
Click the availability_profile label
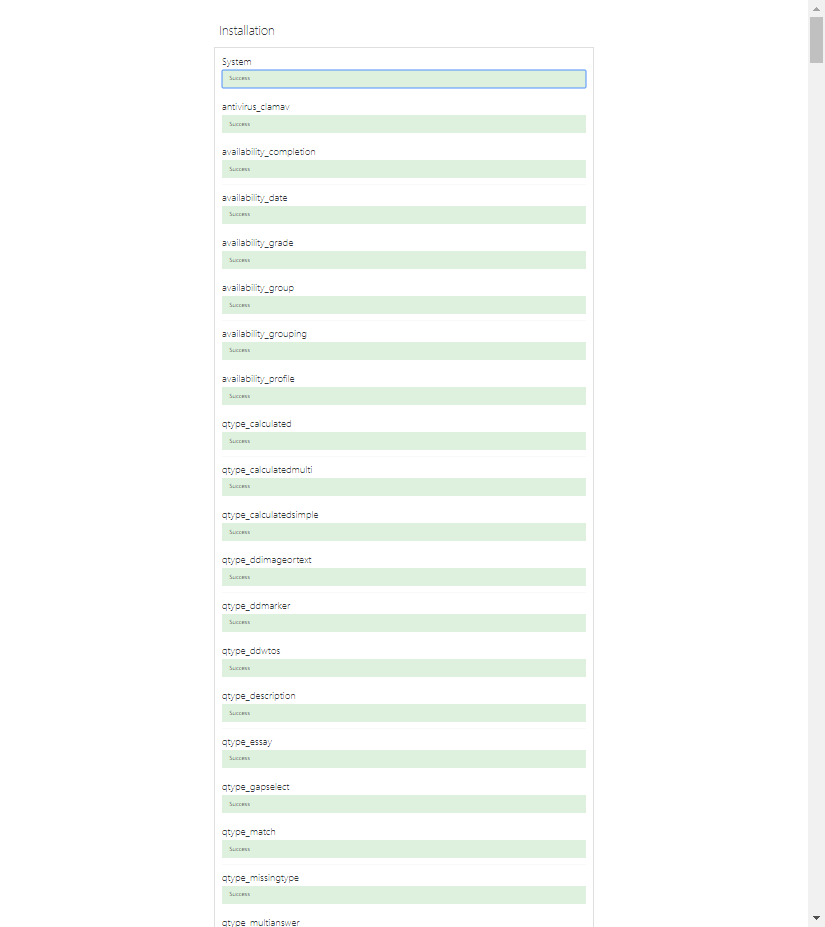click(x=258, y=379)
